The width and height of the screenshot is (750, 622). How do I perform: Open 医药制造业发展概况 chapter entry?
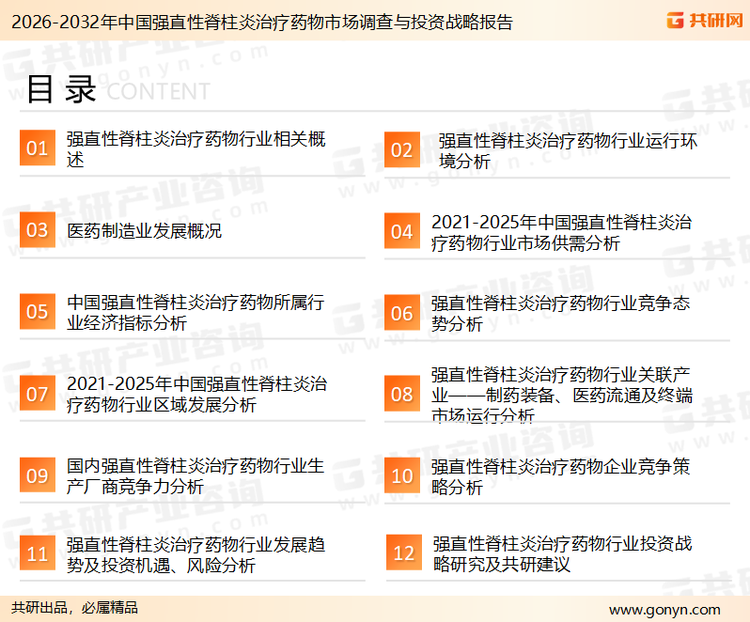point(144,231)
